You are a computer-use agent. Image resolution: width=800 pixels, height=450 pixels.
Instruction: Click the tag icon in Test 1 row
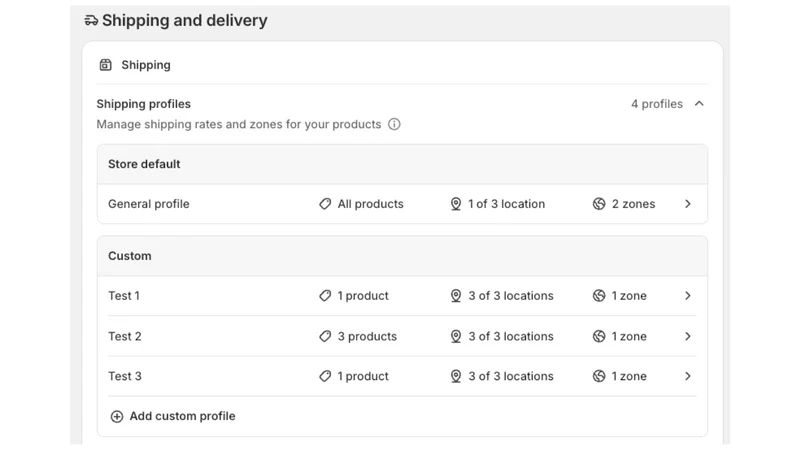coord(325,296)
